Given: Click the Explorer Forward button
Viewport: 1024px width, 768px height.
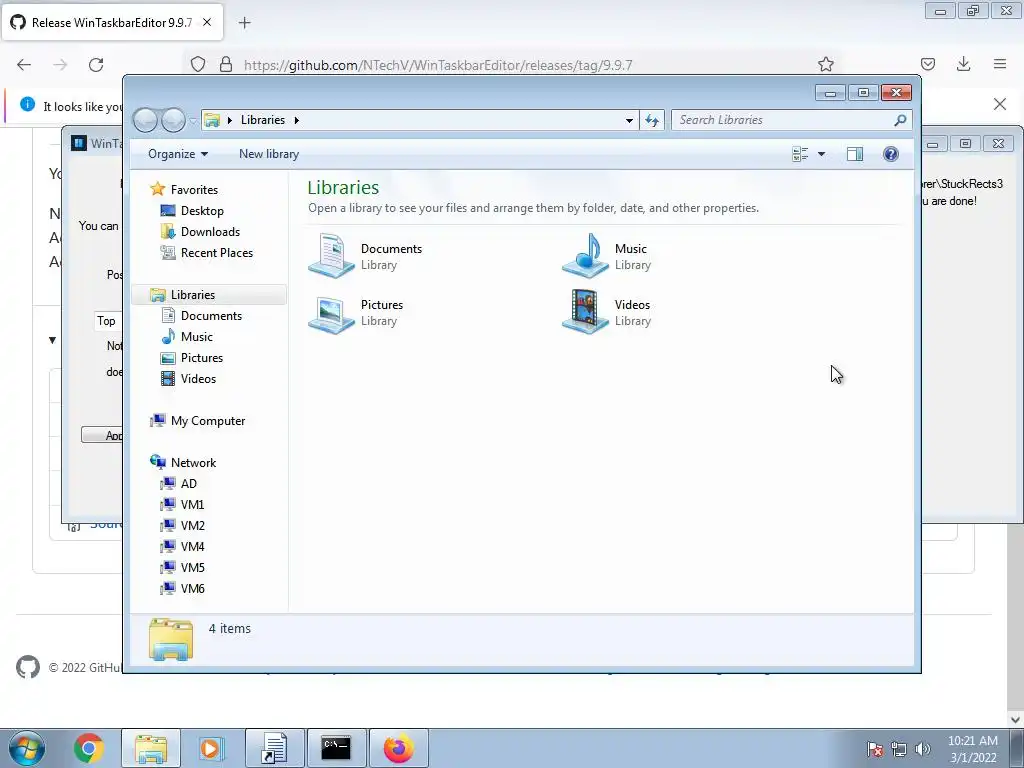Looking at the screenshot, I should [173, 120].
